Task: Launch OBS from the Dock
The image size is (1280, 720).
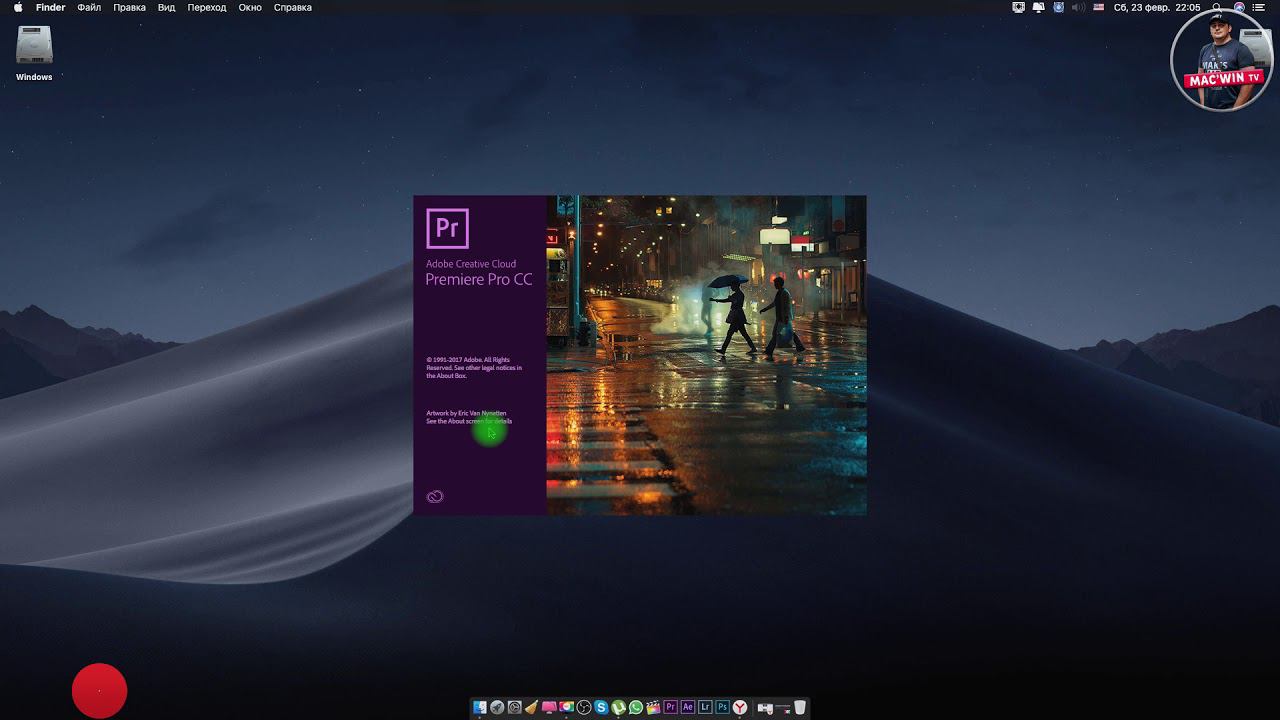Action: tap(584, 707)
